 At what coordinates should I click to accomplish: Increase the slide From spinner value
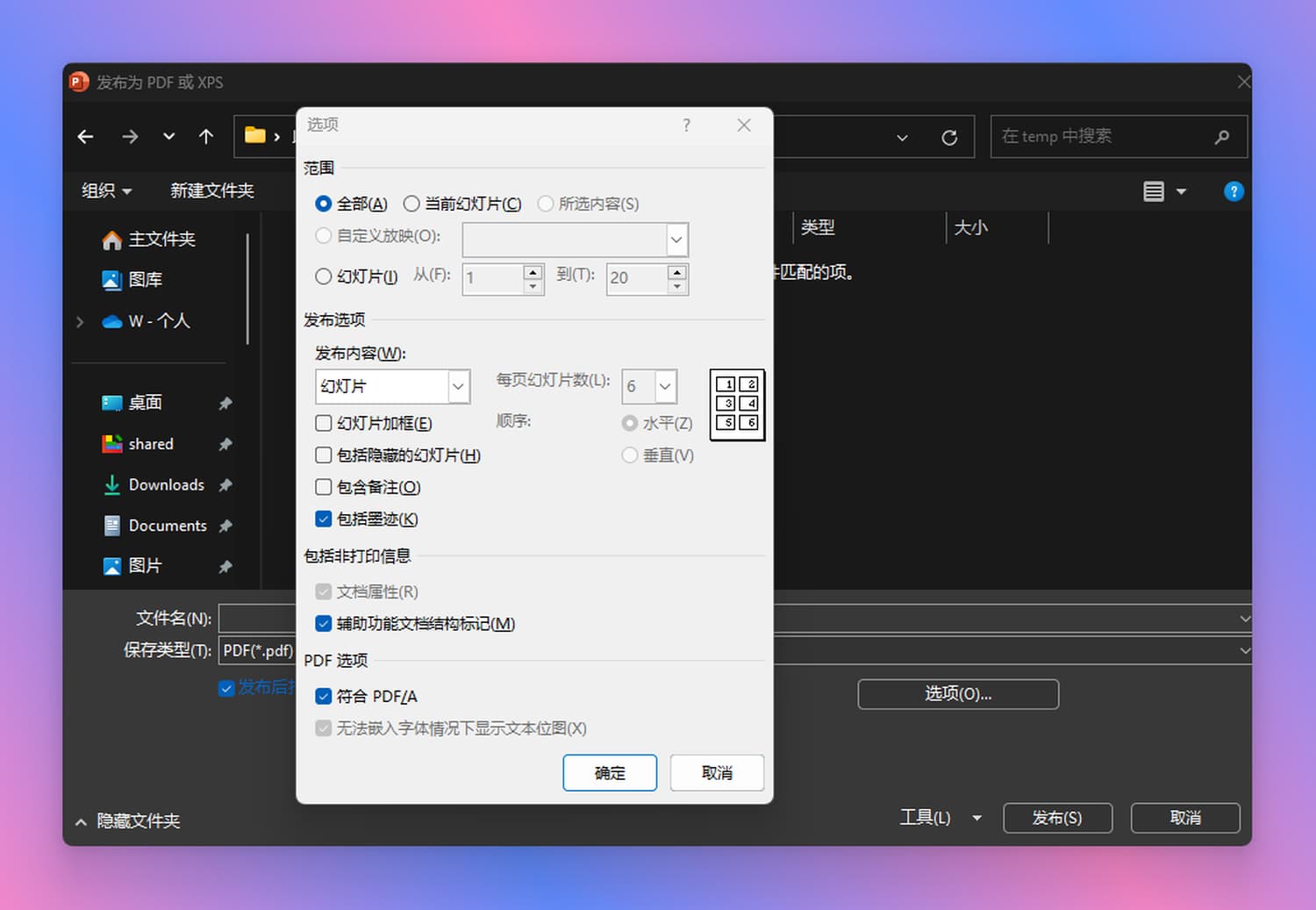coord(533,271)
